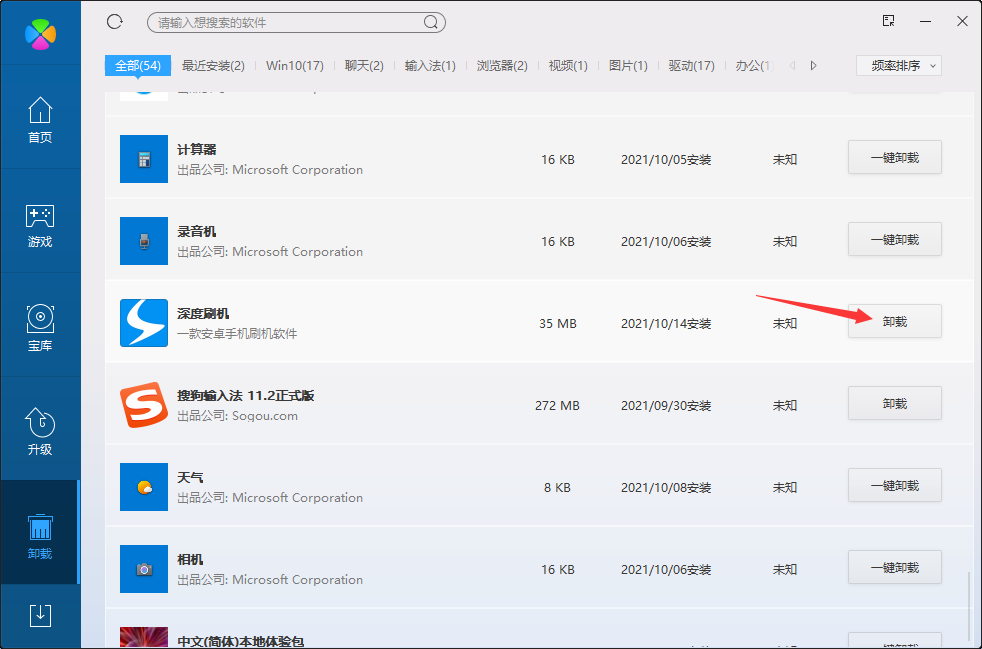
Task: Switch to the Win10(17) tab
Action: [294, 66]
